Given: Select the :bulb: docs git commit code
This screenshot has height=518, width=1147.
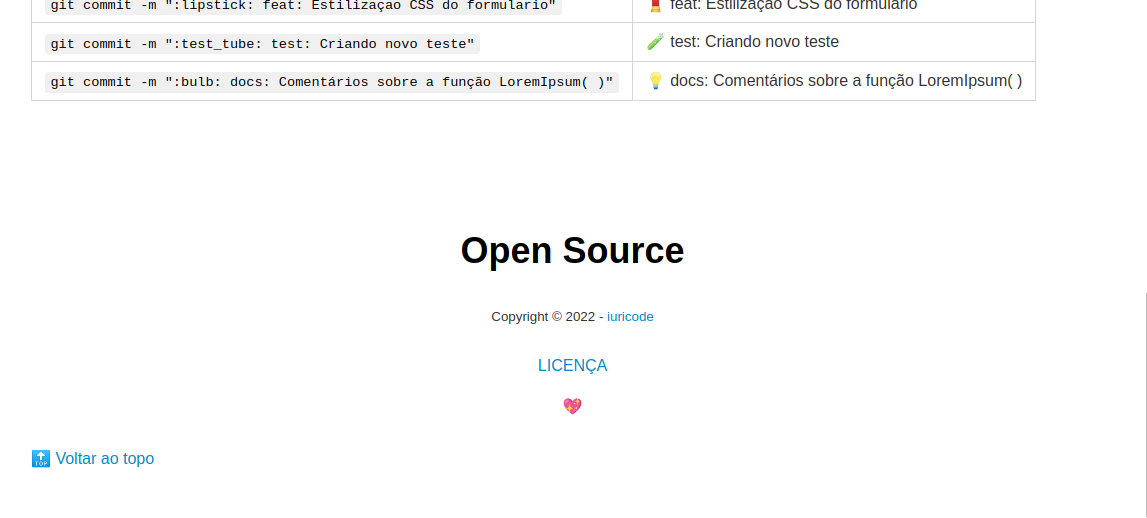Looking at the screenshot, I should coord(332,82).
